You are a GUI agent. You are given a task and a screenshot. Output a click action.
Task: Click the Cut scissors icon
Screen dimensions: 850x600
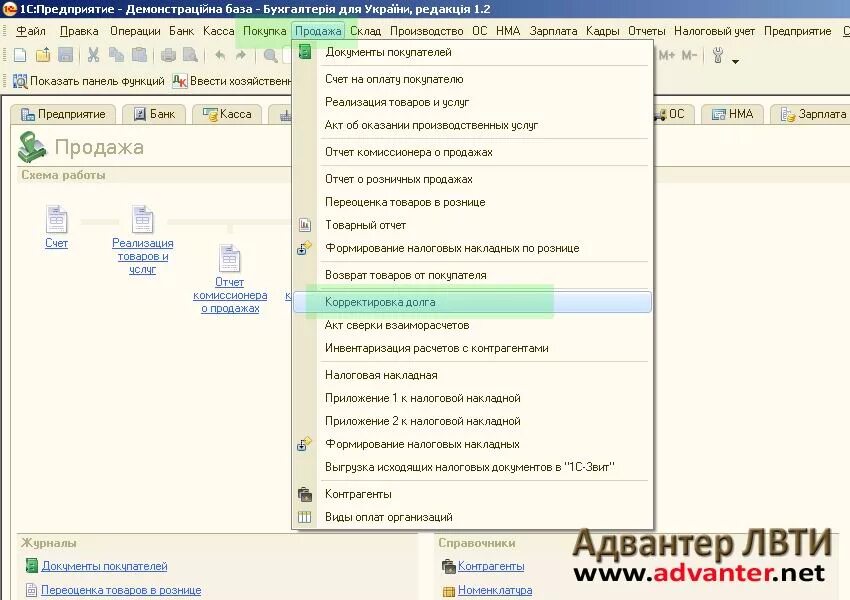pos(94,56)
